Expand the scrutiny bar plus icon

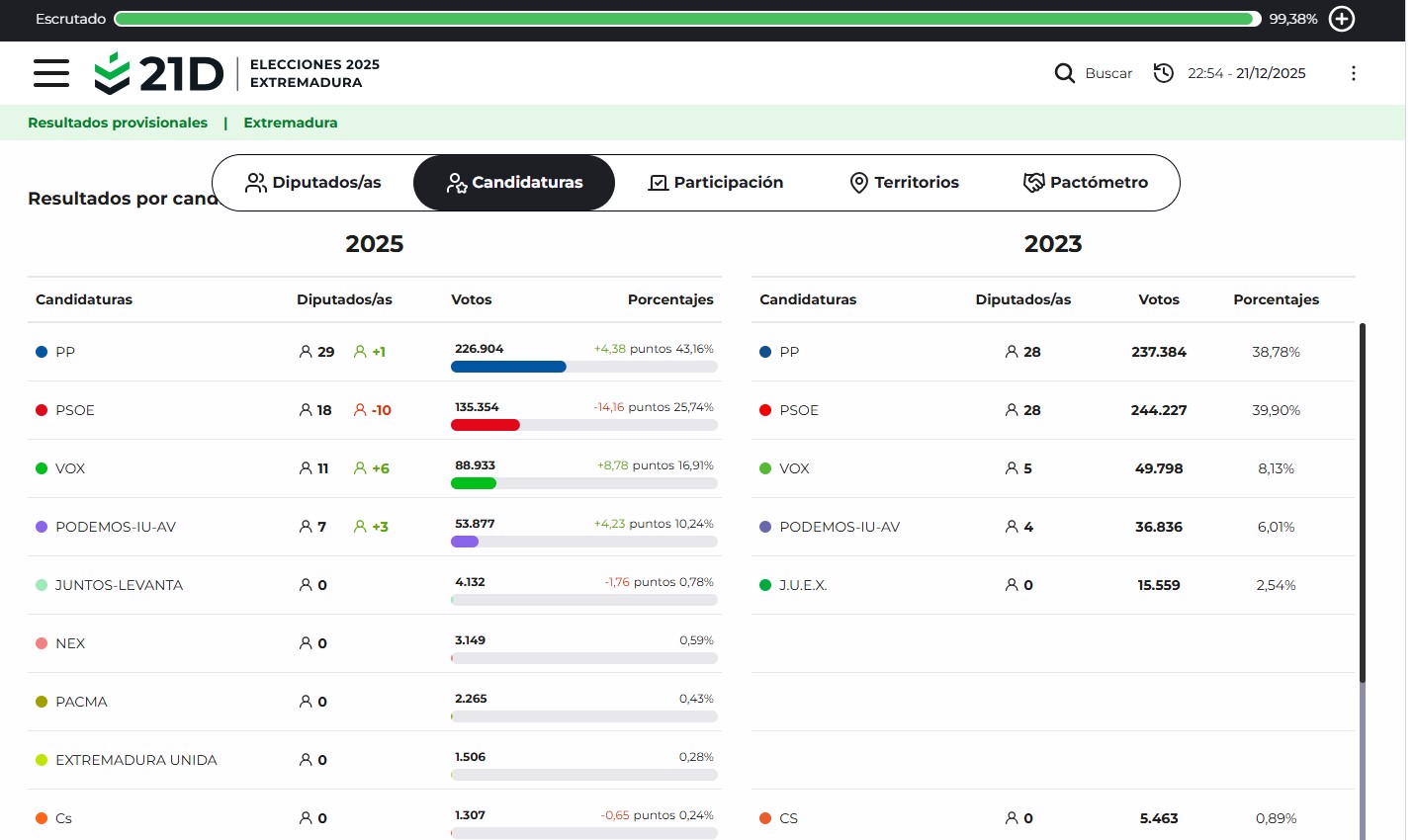1342,19
